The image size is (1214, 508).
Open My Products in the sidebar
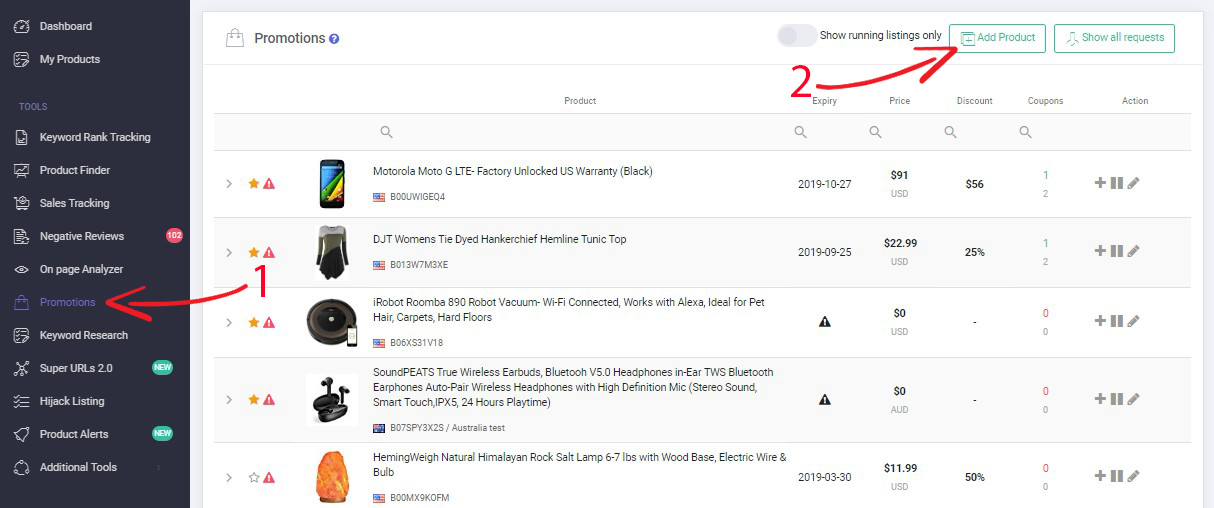coord(70,59)
